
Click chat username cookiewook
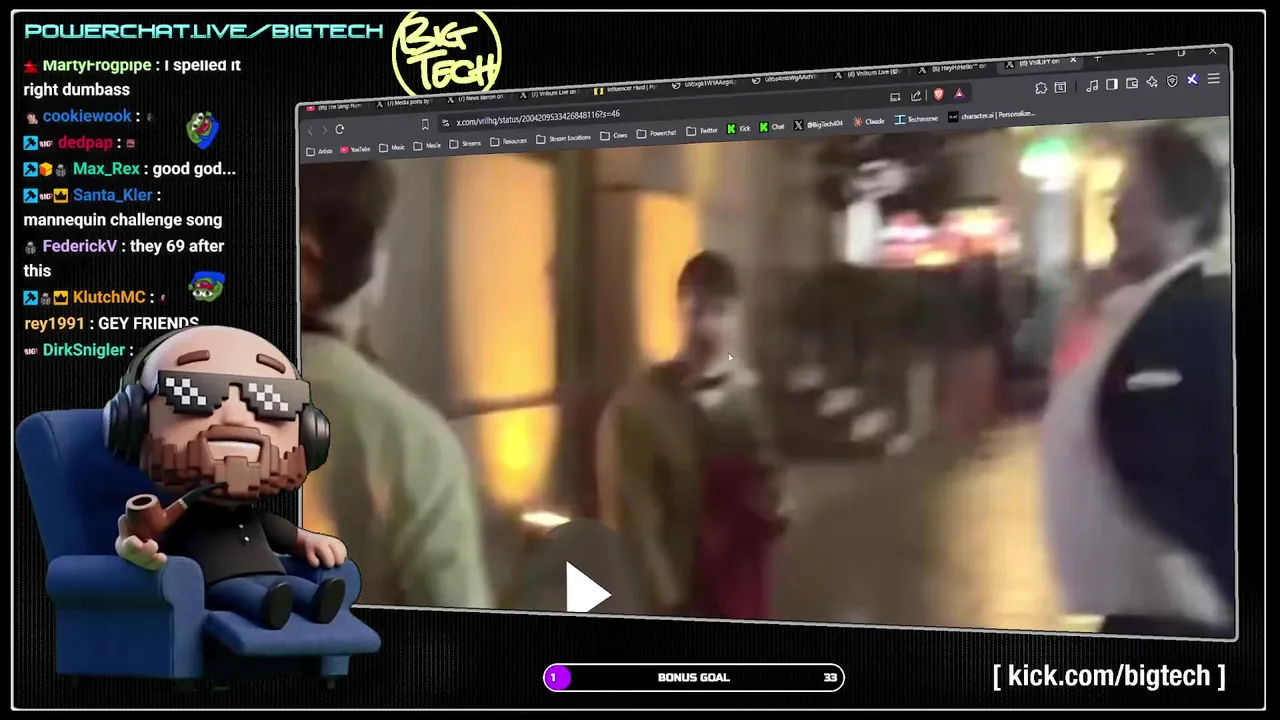tap(87, 117)
